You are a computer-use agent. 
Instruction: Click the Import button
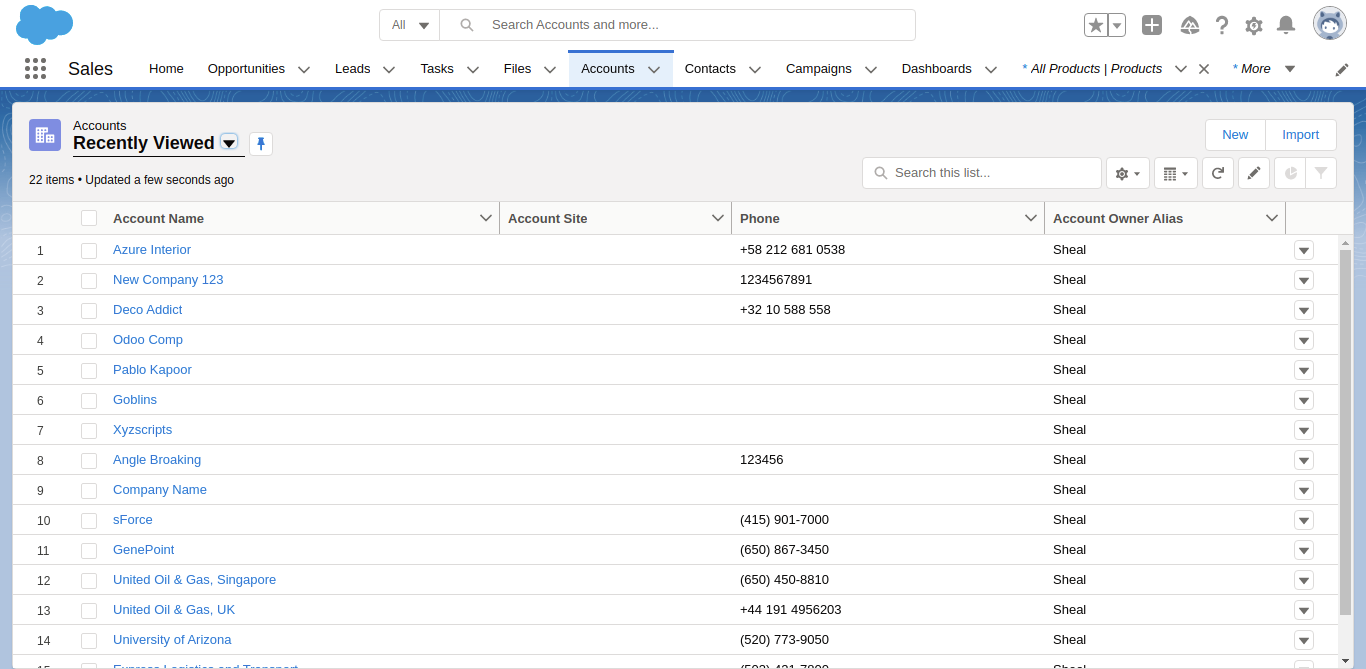click(x=1301, y=135)
